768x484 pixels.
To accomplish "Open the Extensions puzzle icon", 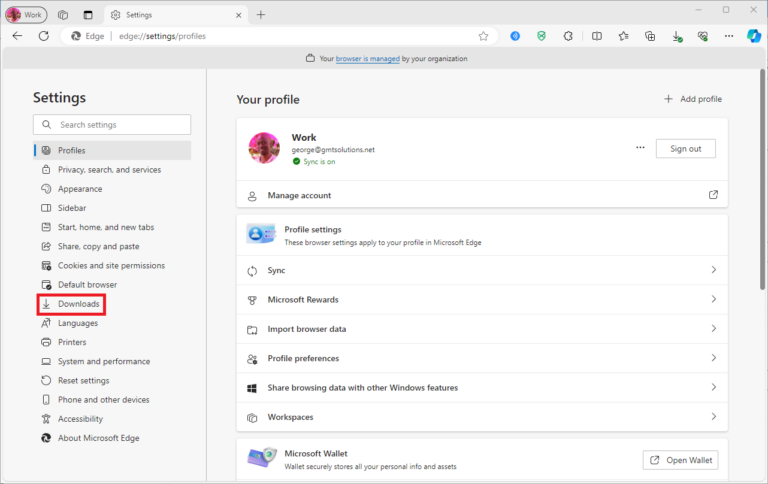I will pos(568,36).
